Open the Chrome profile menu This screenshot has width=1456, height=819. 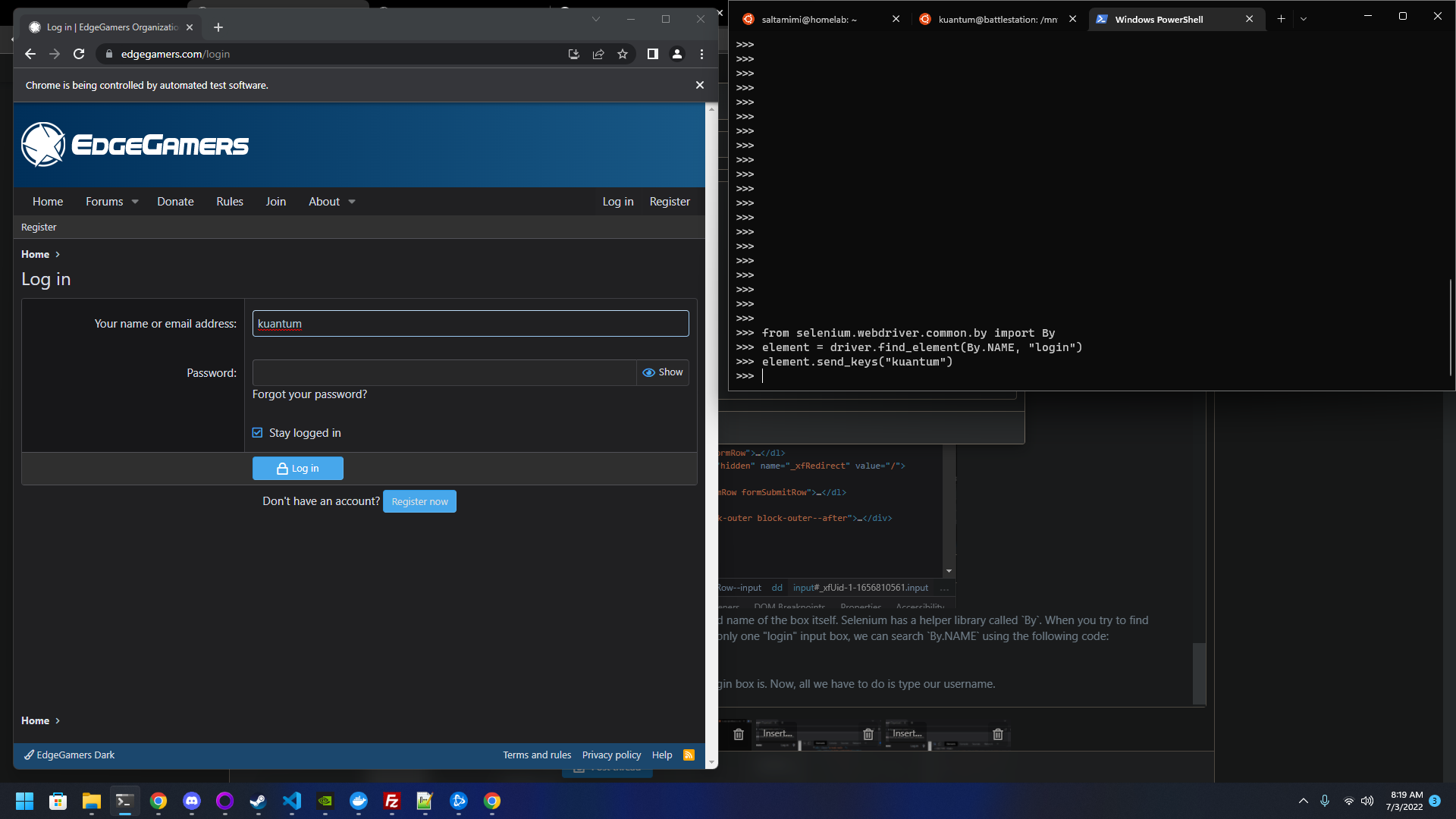click(x=677, y=54)
